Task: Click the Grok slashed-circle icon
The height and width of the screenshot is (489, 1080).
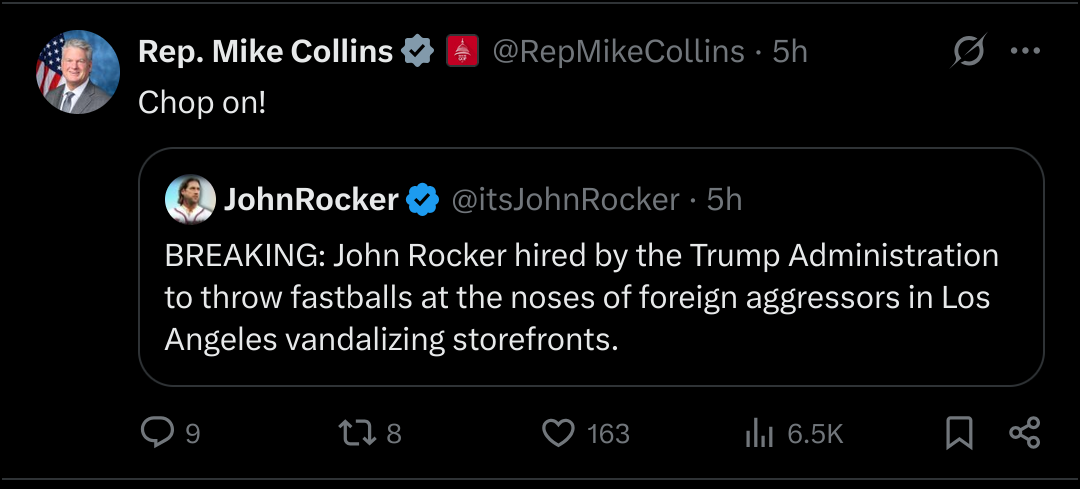Action: (x=968, y=51)
